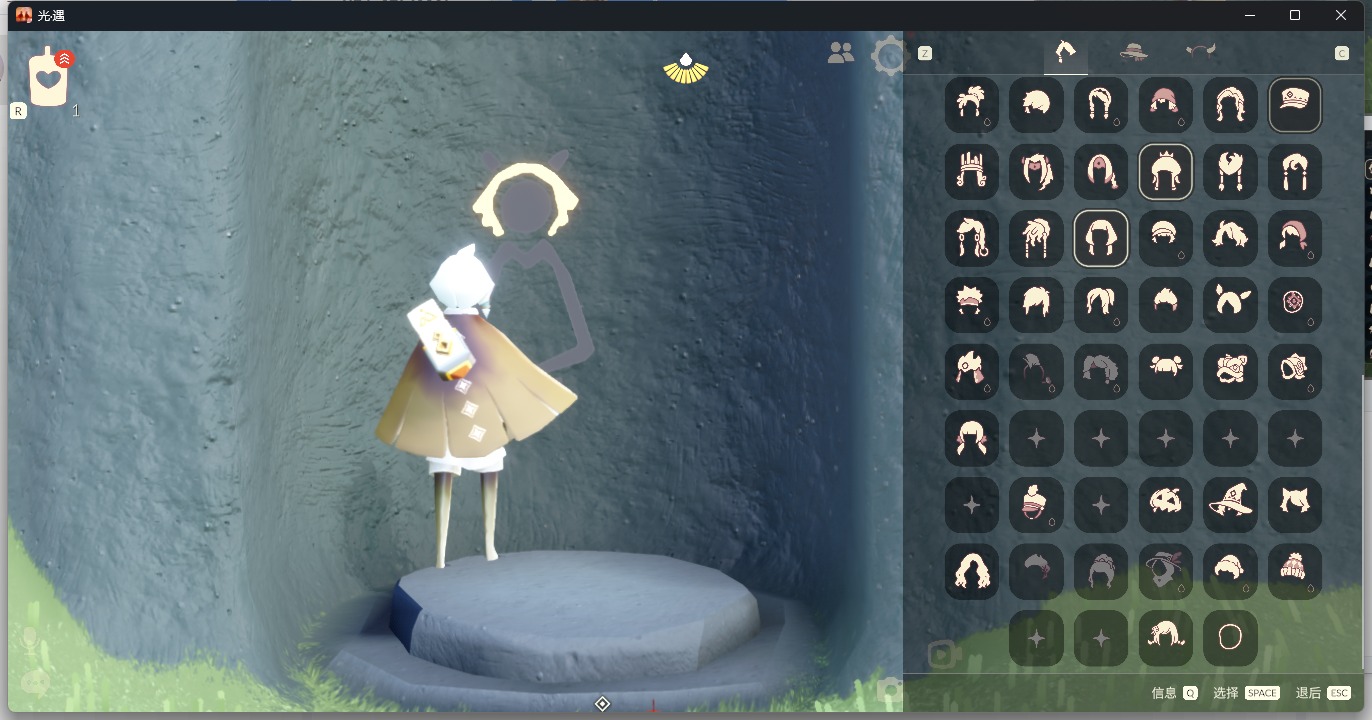Screen dimensions: 1372x720
Task: Pick the spiky hair with pink headband
Action: point(972,304)
